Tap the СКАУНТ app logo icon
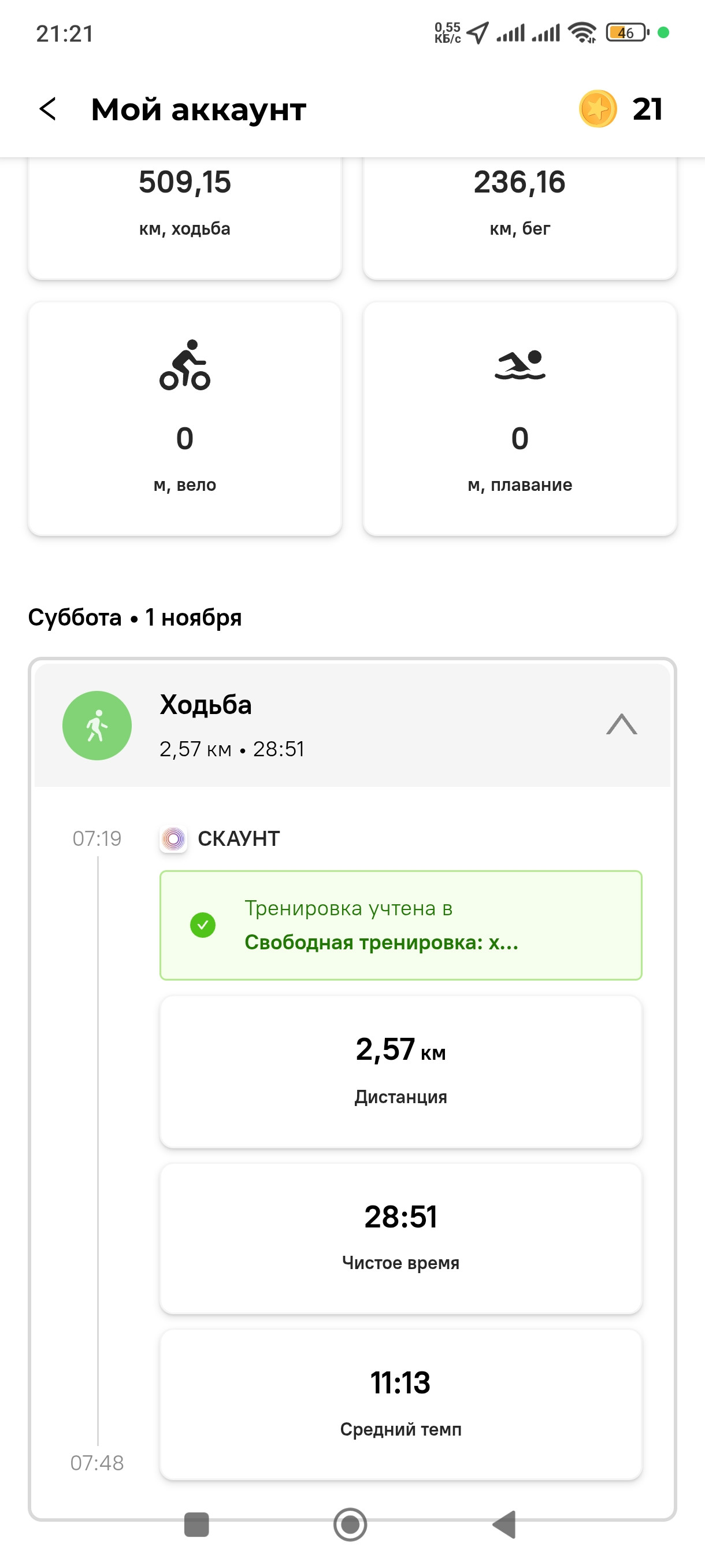The image size is (705, 1568). [173, 839]
